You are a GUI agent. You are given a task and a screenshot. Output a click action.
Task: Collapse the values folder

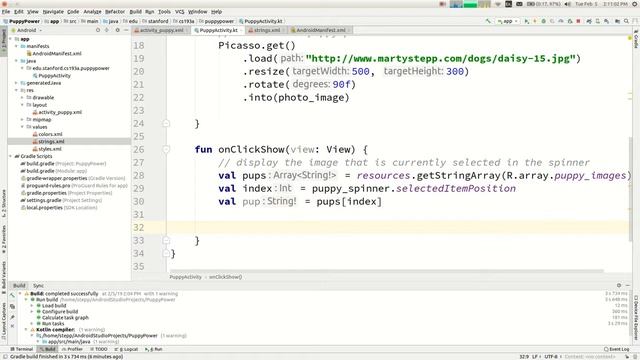22,127
